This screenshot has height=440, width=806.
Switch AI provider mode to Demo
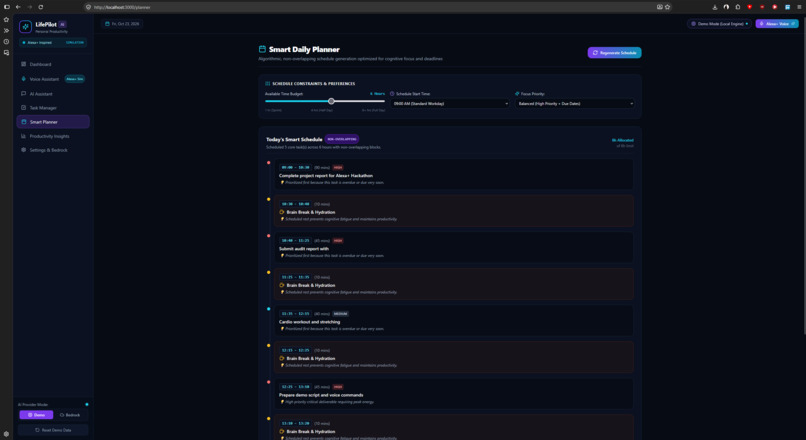(36, 415)
